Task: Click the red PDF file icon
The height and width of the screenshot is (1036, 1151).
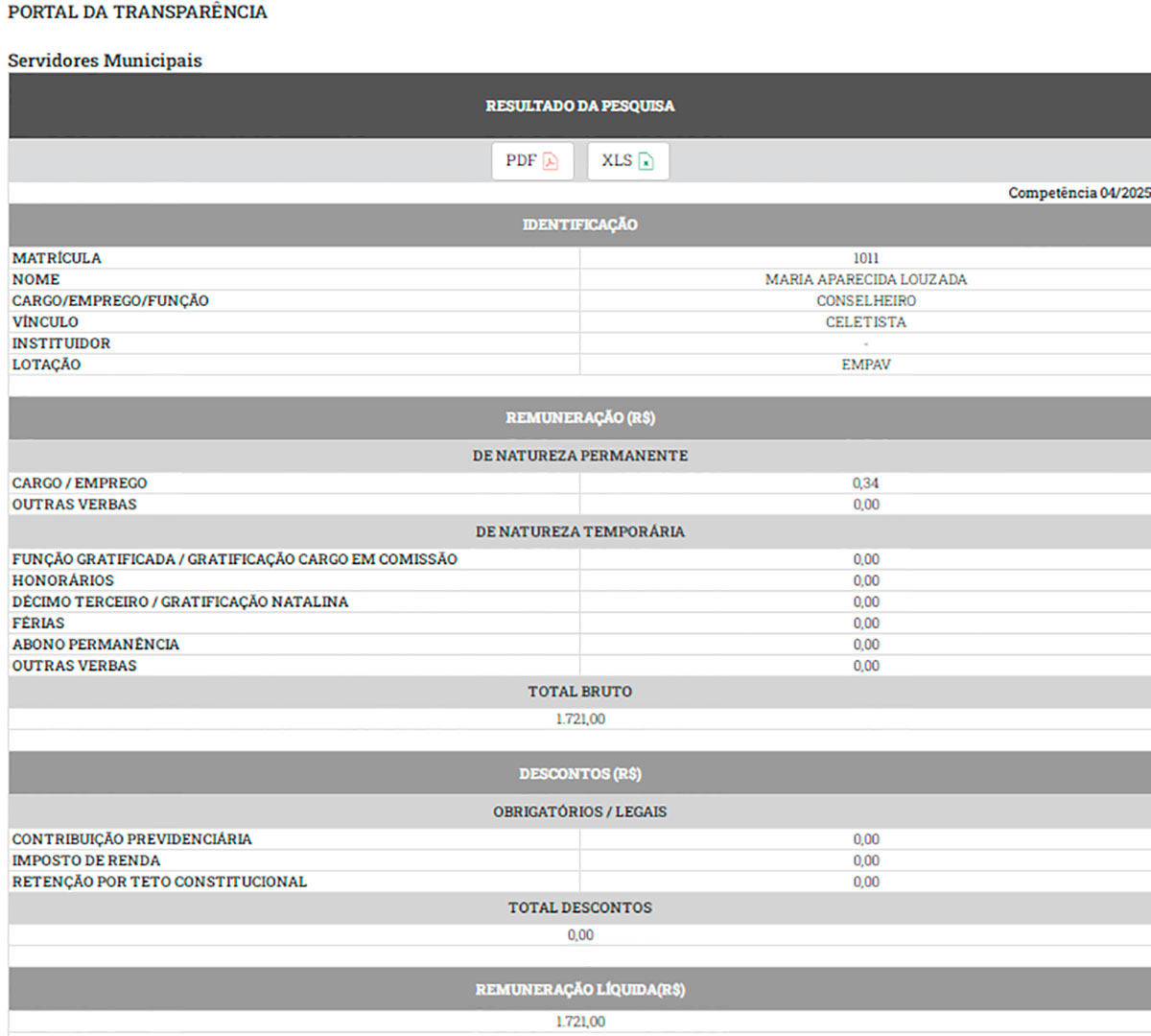Action: click(551, 161)
